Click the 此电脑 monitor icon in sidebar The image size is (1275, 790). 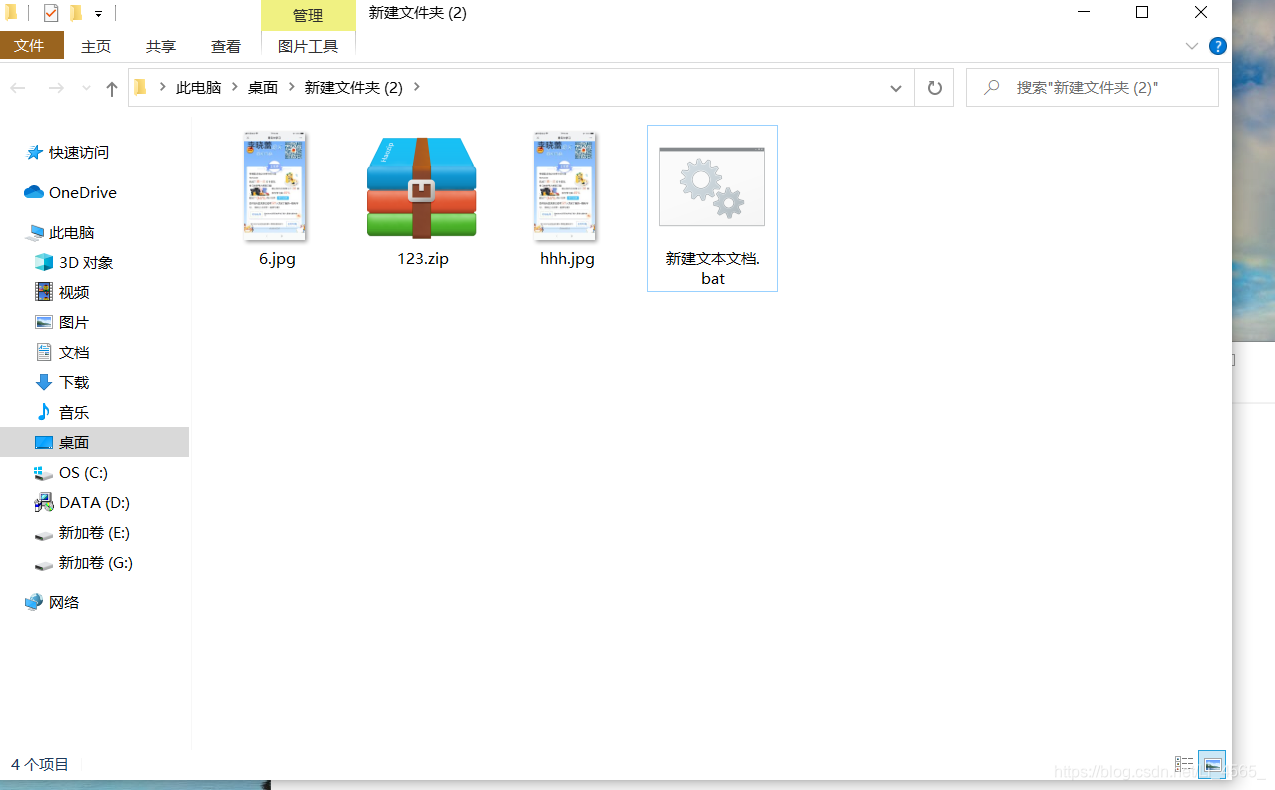[x=36, y=232]
